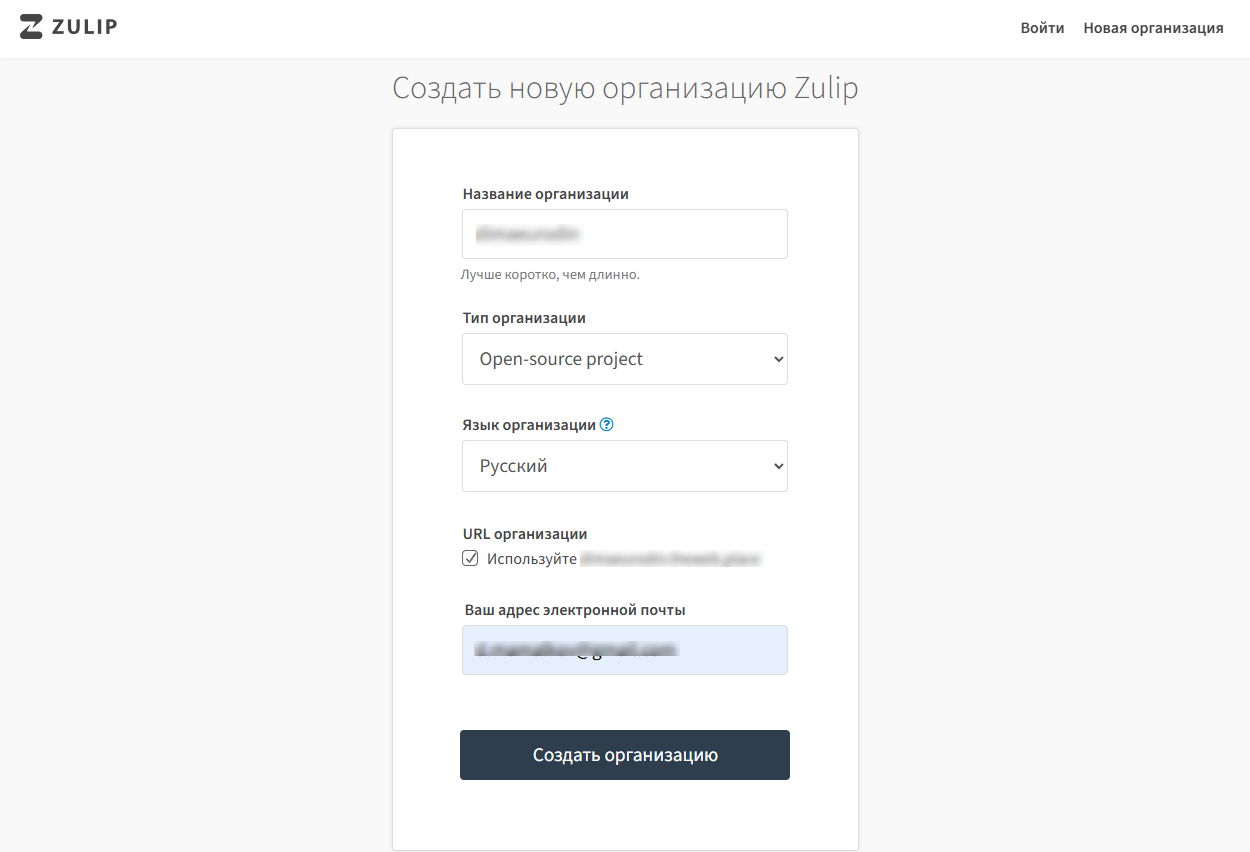Click the Ваш адрес электронной почты label
Viewport: 1250px width, 852px height.
(x=575, y=610)
